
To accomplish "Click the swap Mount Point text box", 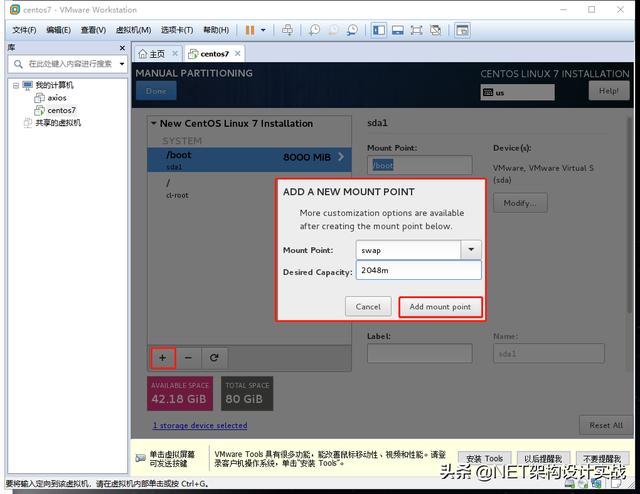I will [408, 250].
